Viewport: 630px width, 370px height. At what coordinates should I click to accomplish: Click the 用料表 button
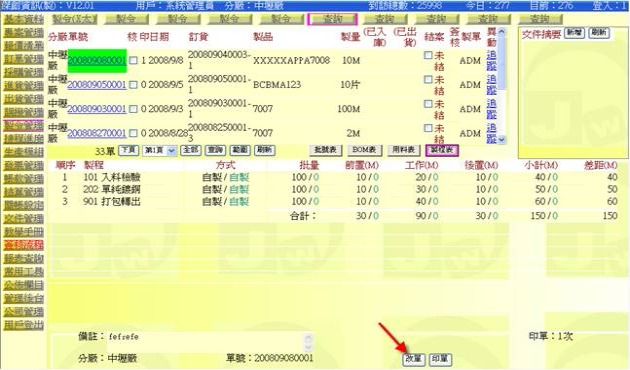(404, 150)
